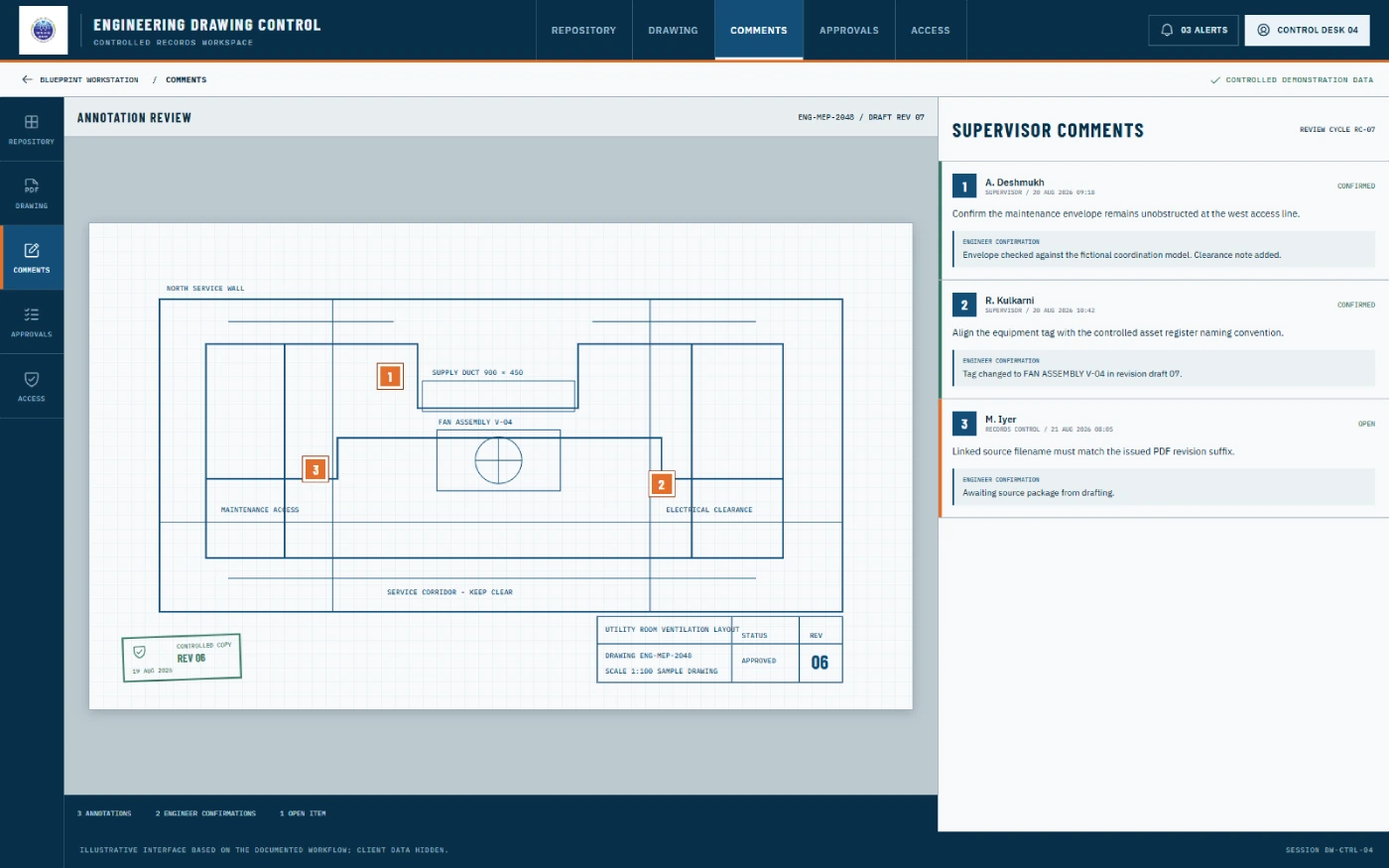
Task: Switch to the Drawing top tab
Action: tap(673, 30)
